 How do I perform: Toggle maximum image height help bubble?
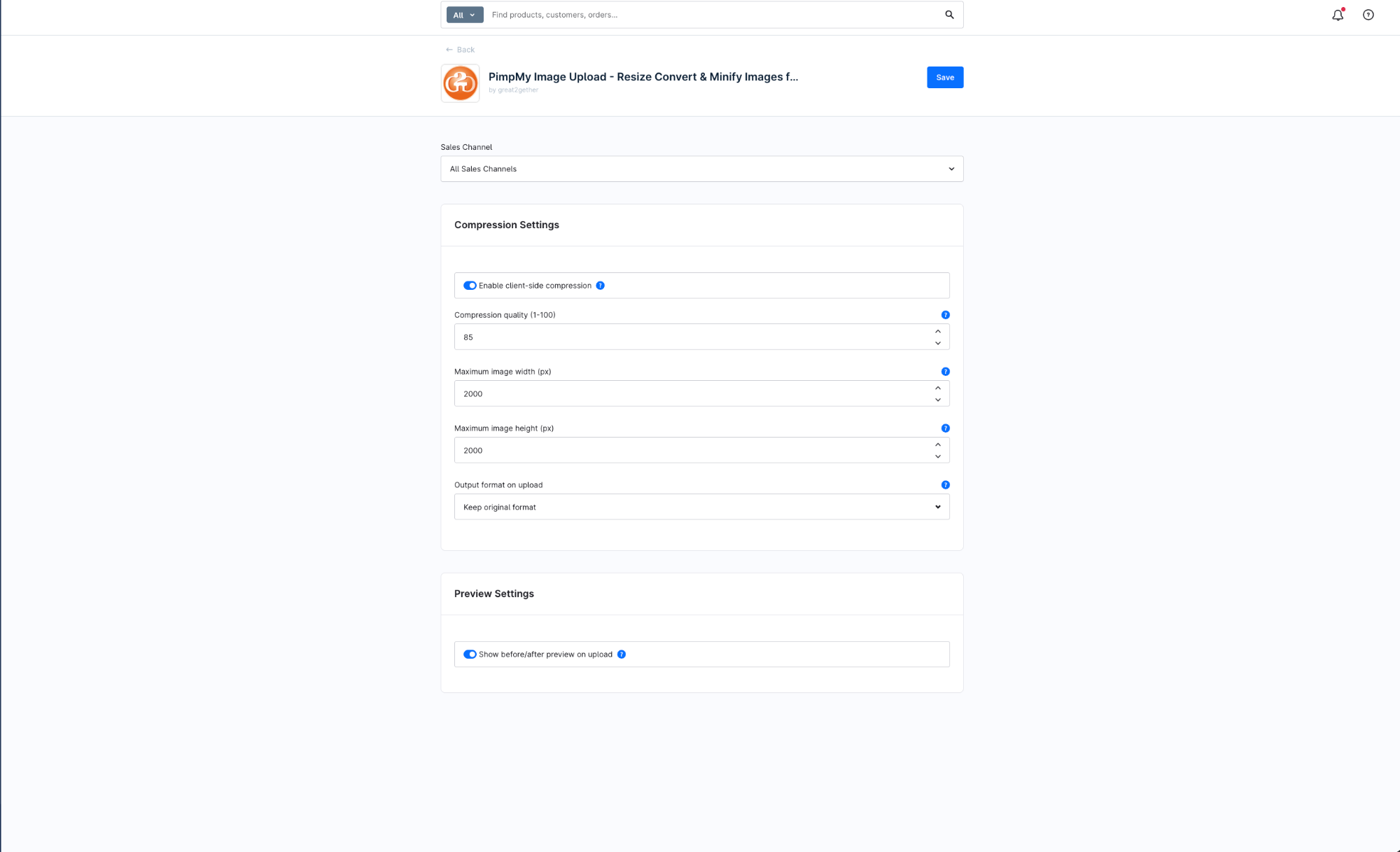click(x=945, y=428)
